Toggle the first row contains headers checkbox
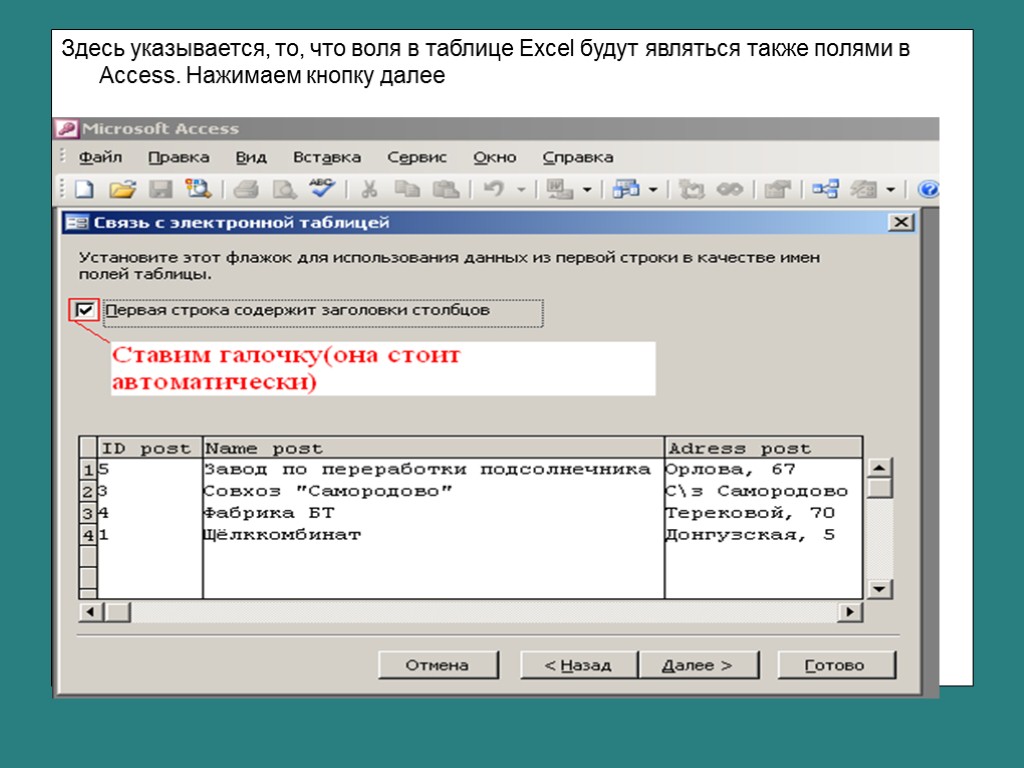This screenshot has width=1024, height=768. coord(85,310)
